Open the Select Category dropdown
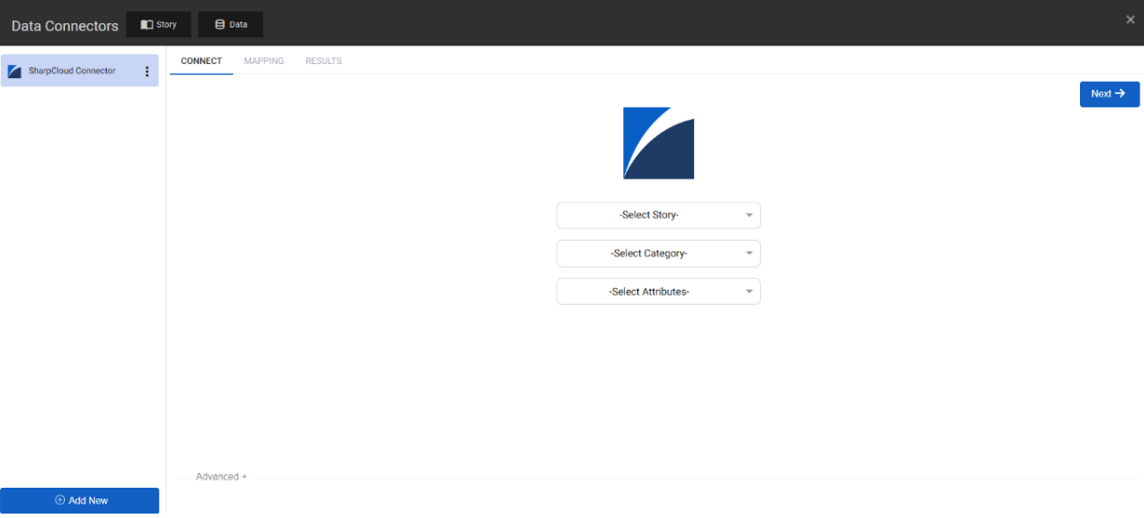This screenshot has width=1144, height=518. pyautogui.click(x=658, y=253)
